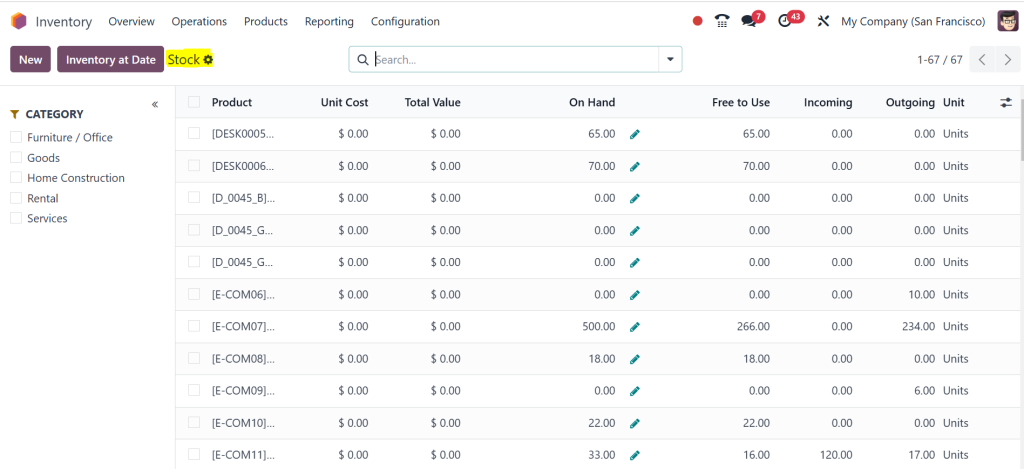
Task: Select the E-COM07 row checkbox
Action: [194, 326]
